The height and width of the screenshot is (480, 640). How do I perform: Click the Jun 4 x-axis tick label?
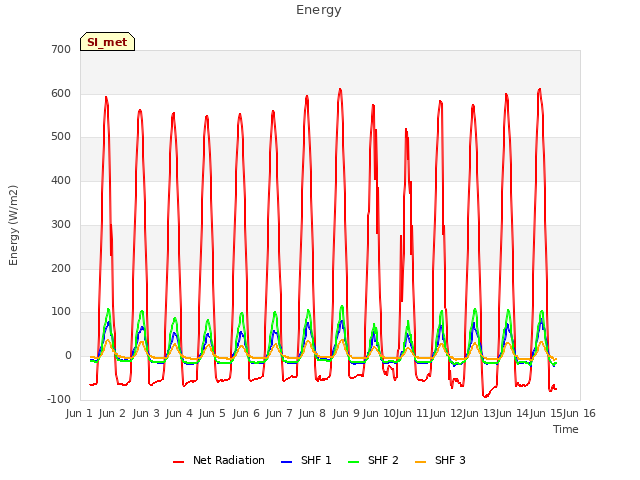click(x=179, y=413)
